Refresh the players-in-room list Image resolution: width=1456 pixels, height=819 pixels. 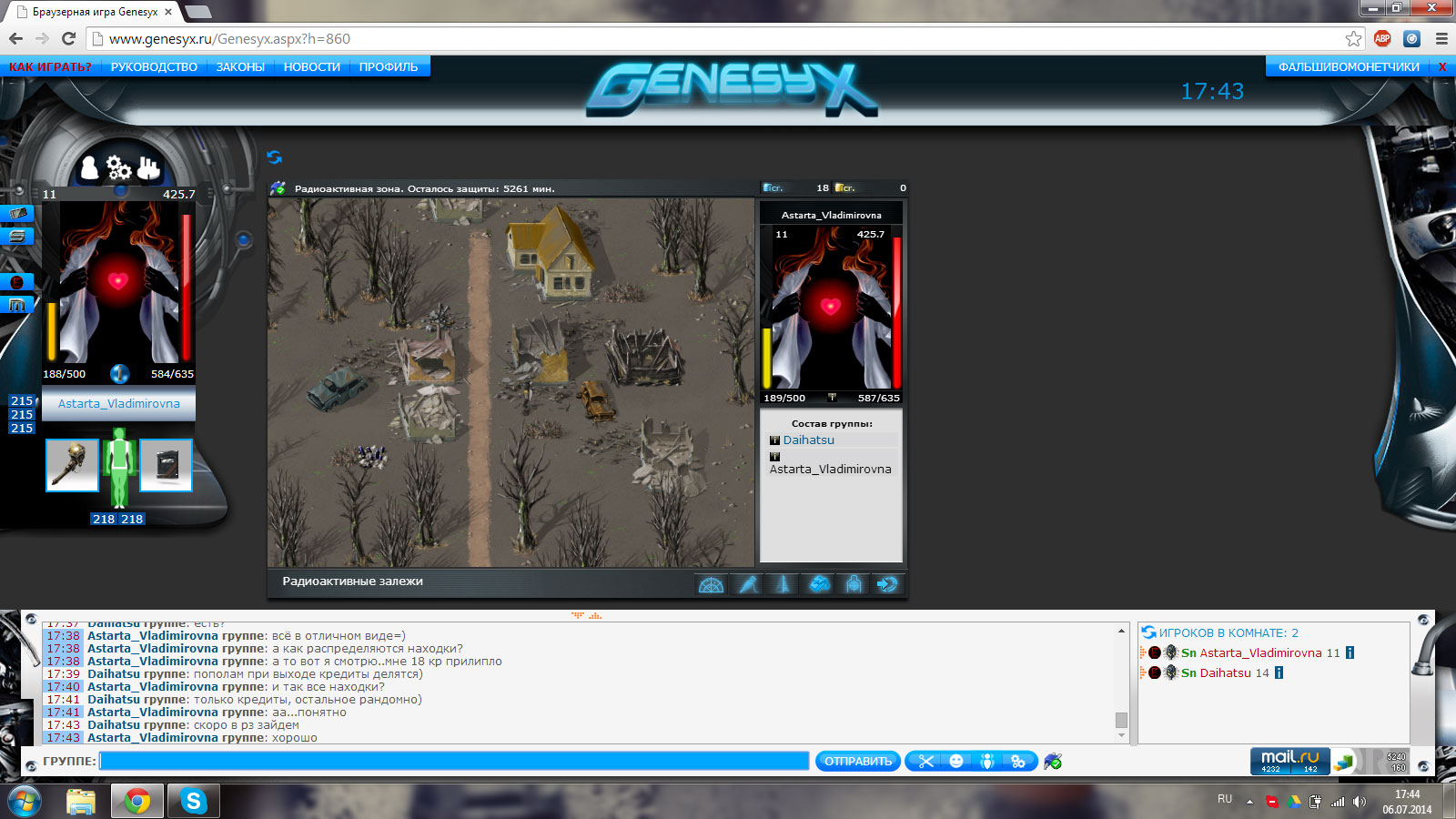click(1148, 632)
